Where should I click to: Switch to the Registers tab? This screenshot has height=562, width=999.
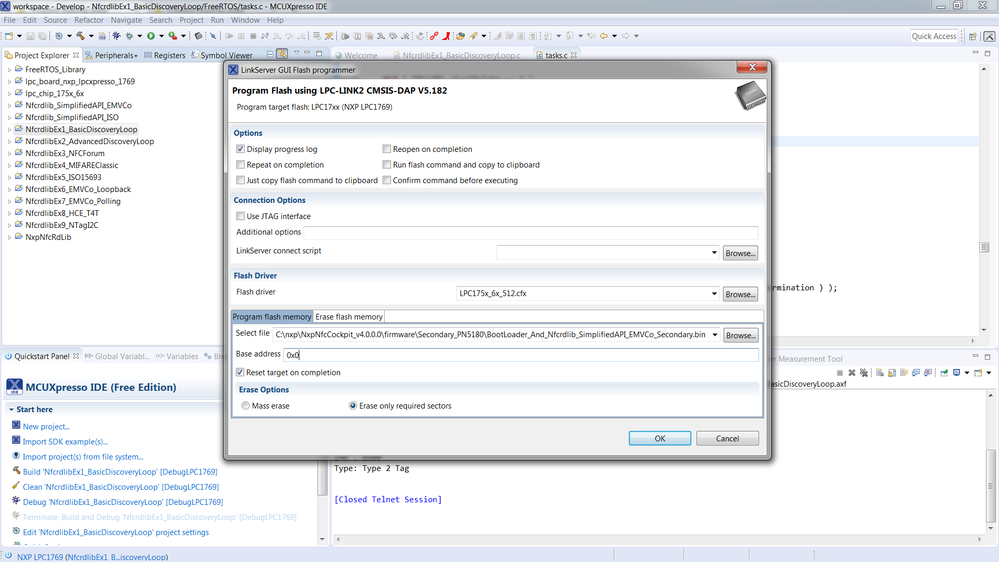click(x=164, y=55)
